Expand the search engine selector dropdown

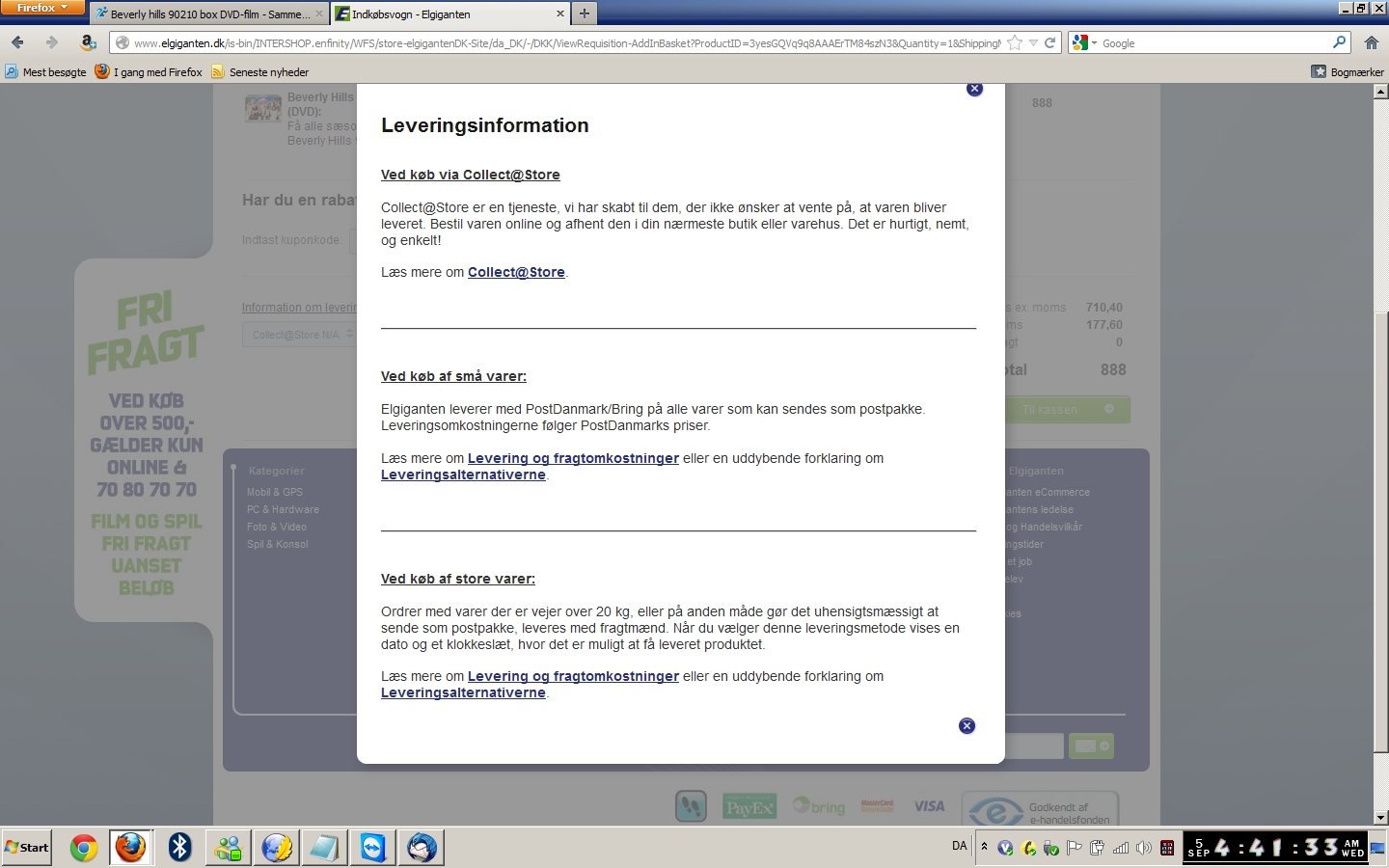click(x=1085, y=42)
